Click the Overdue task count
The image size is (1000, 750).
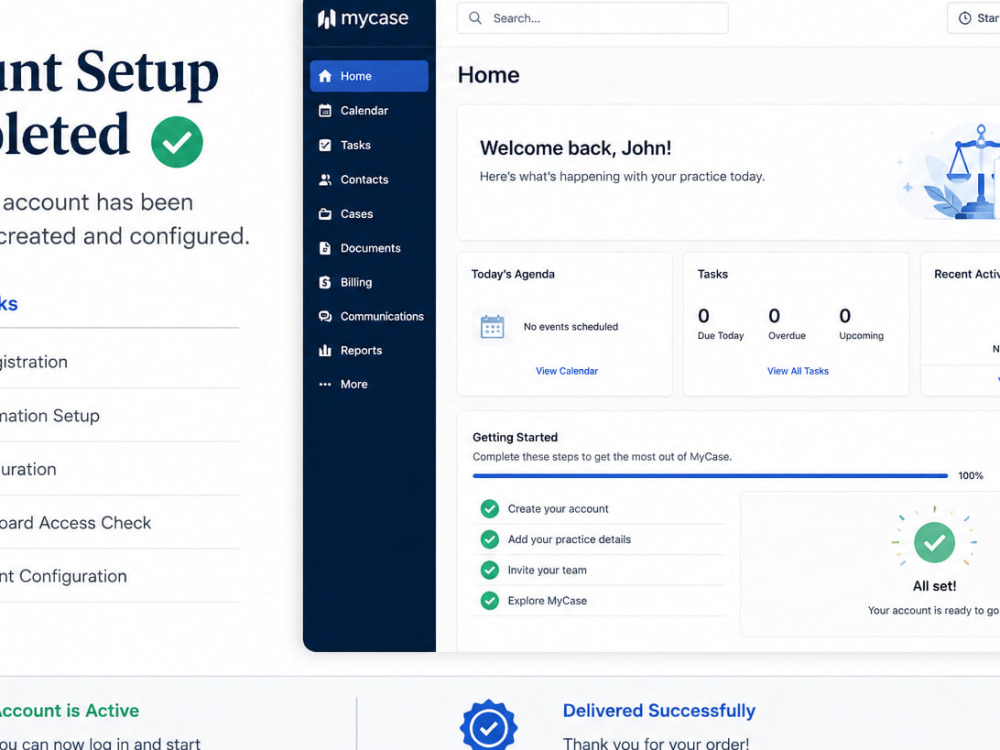774,316
